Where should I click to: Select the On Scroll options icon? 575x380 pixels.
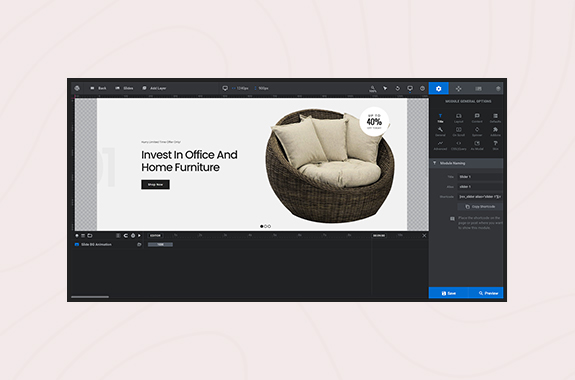coord(459,132)
